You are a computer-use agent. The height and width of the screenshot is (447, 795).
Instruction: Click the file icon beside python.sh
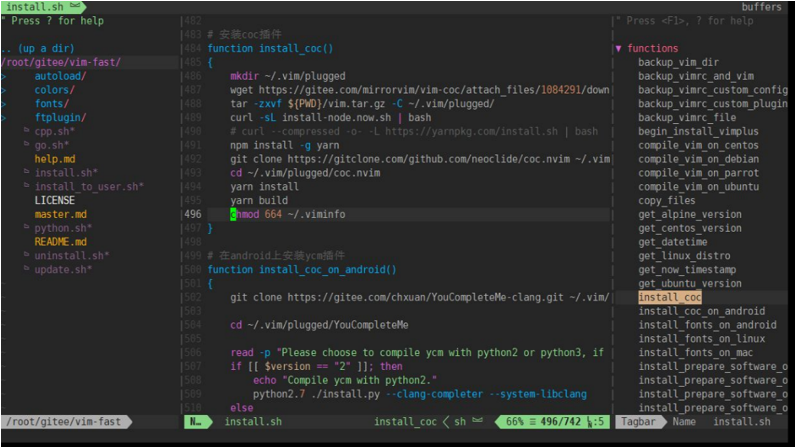pyautogui.click(x=26, y=227)
